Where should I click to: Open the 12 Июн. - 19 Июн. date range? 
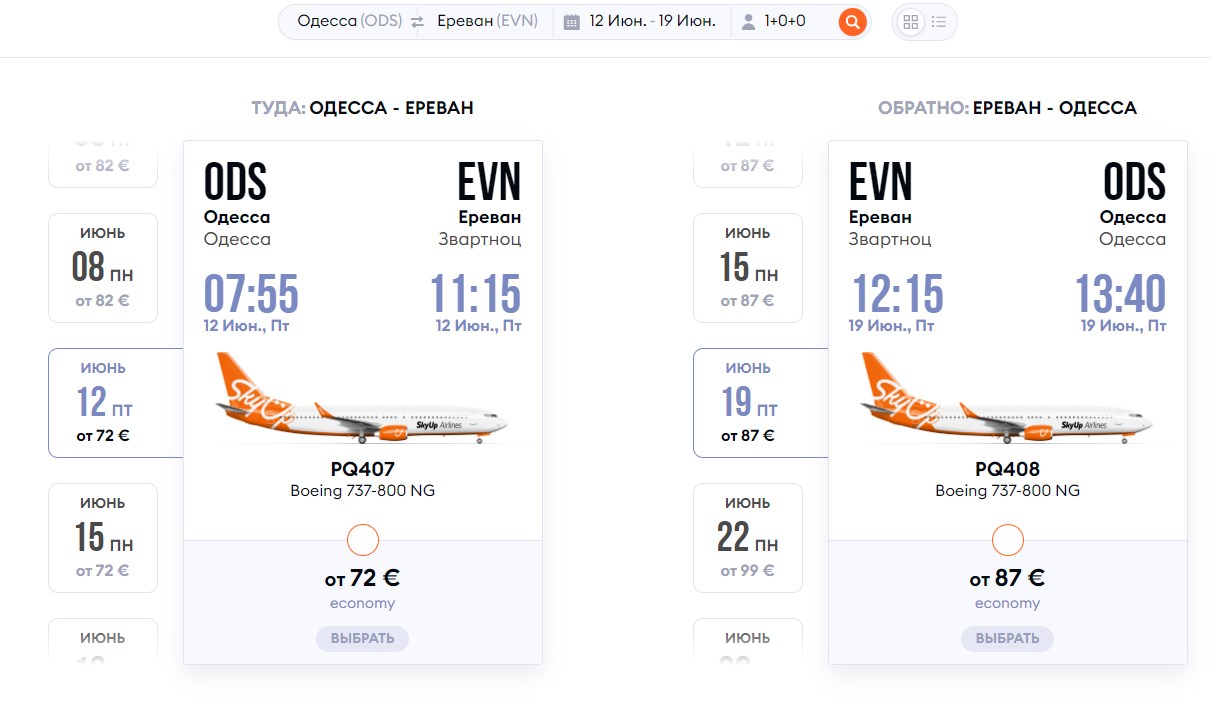(652, 22)
